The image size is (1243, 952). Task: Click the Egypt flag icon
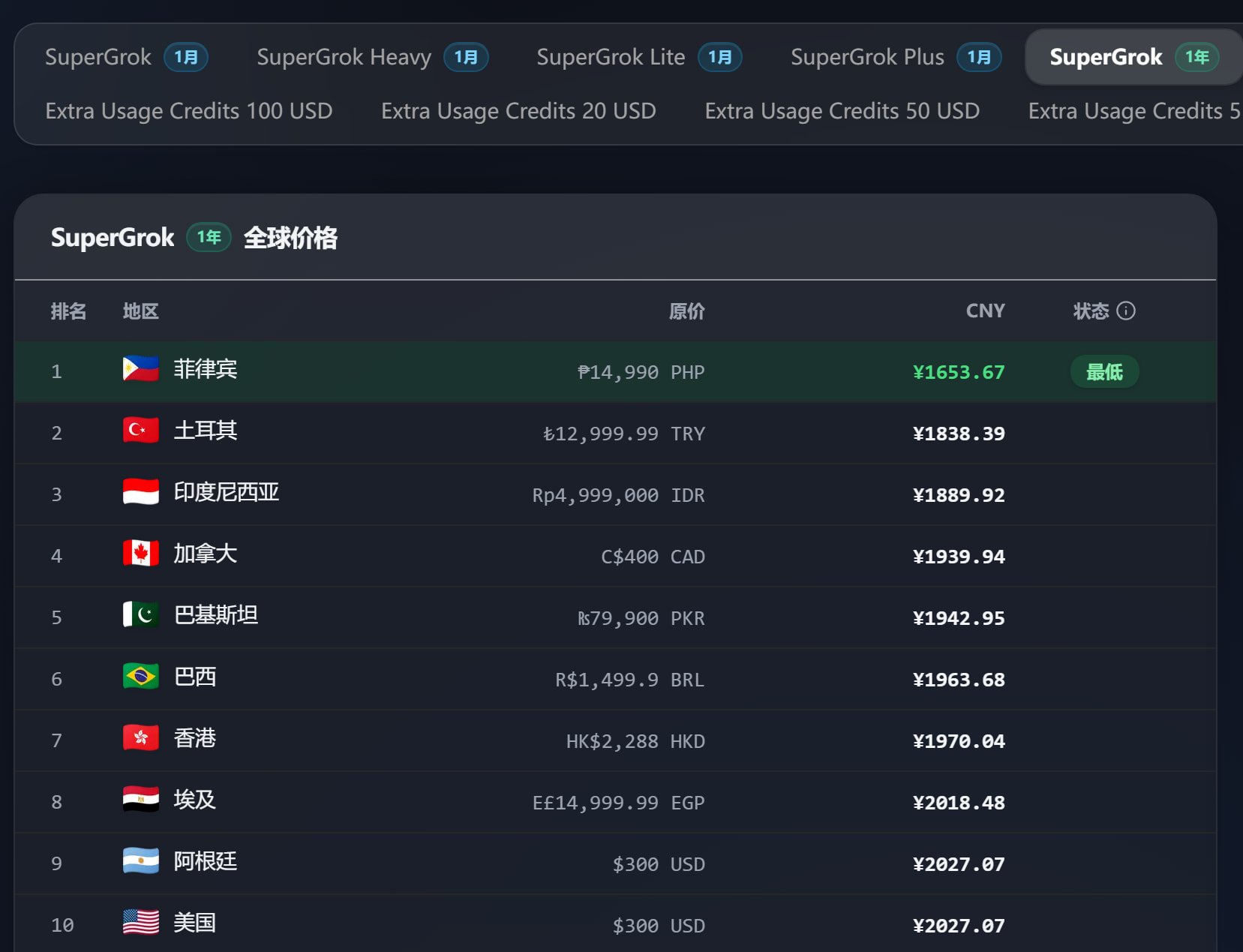tap(141, 800)
